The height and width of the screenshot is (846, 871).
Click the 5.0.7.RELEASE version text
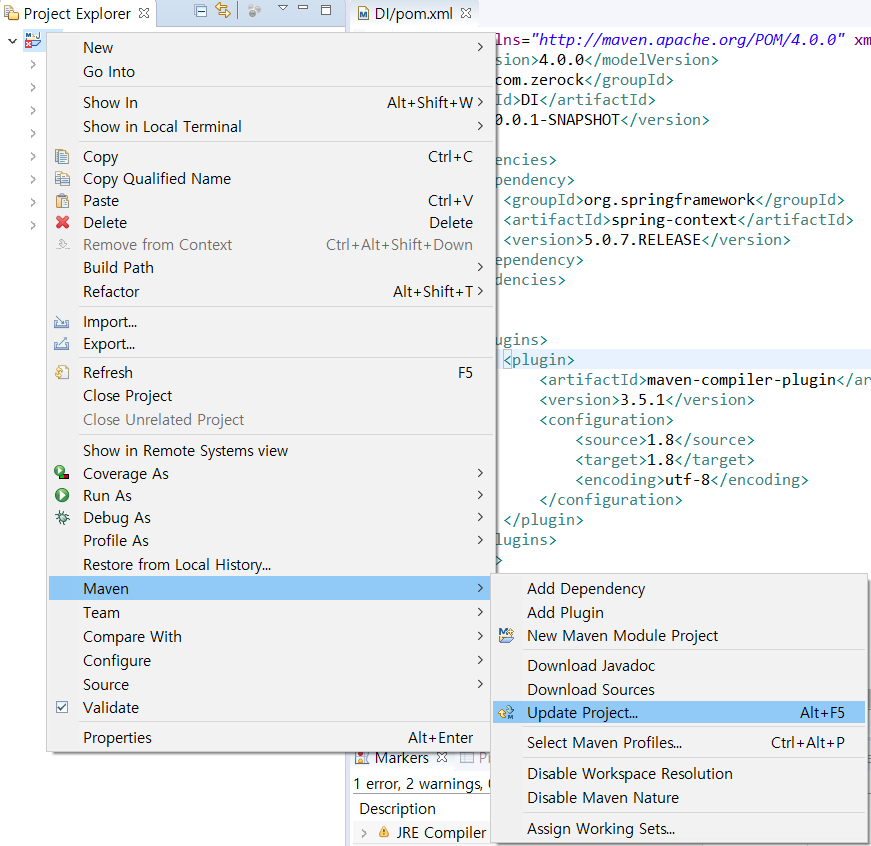[x=643, y=240]
